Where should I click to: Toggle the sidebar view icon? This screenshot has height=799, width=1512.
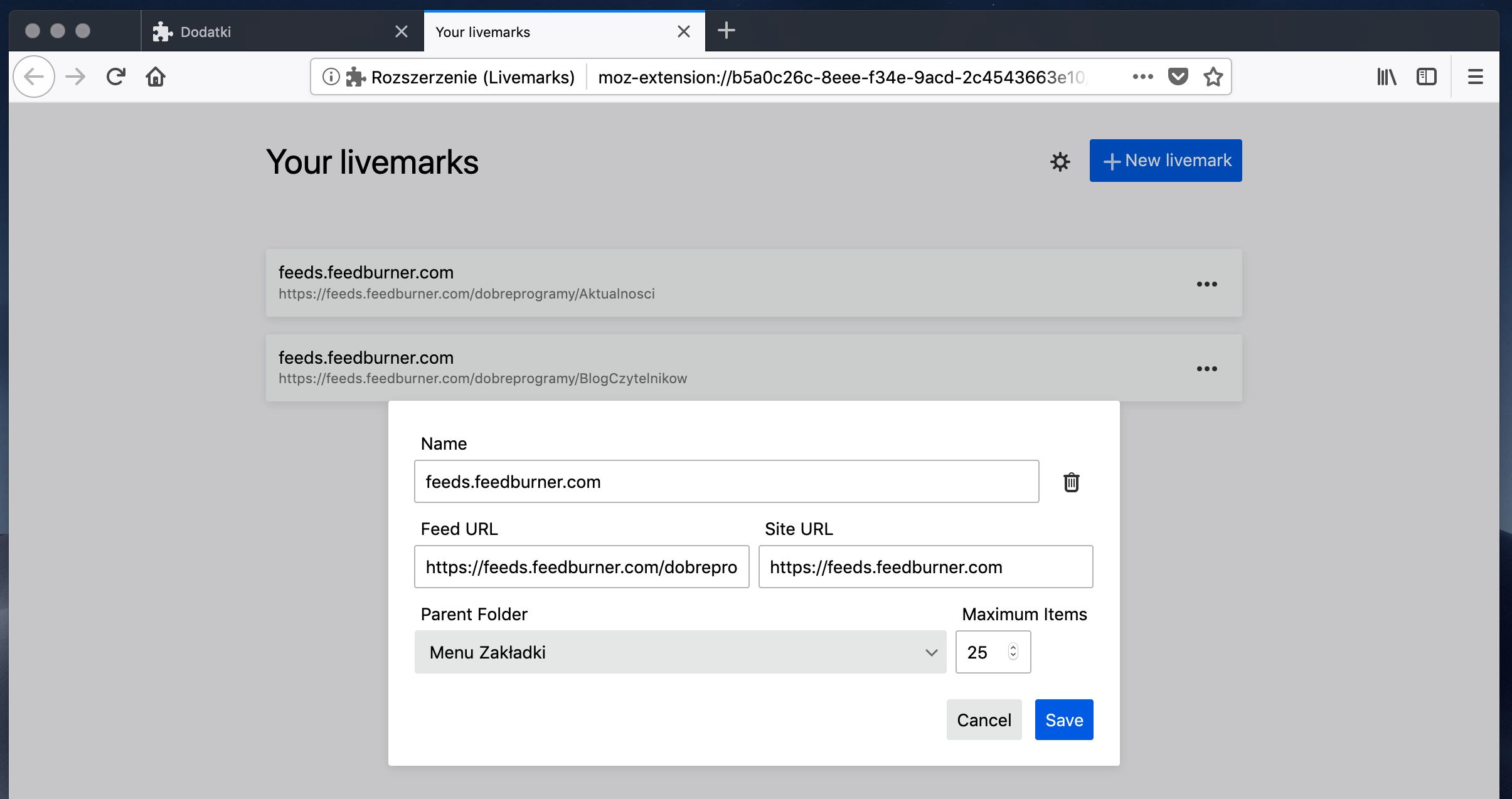coord(1426,77)
